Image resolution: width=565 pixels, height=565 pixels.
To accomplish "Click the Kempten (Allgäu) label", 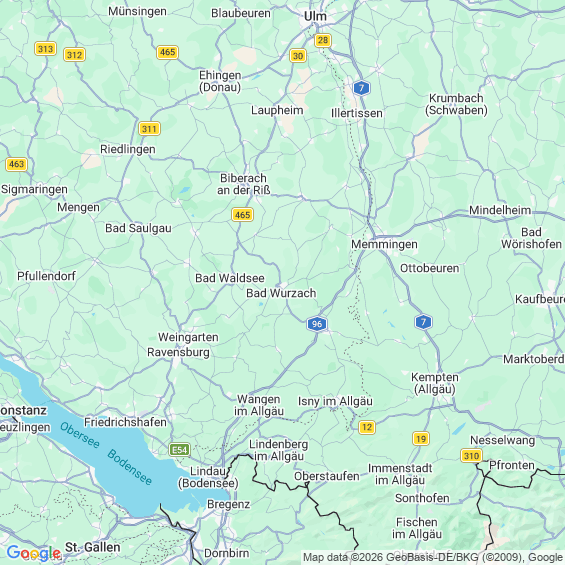I will pos(435,383).
